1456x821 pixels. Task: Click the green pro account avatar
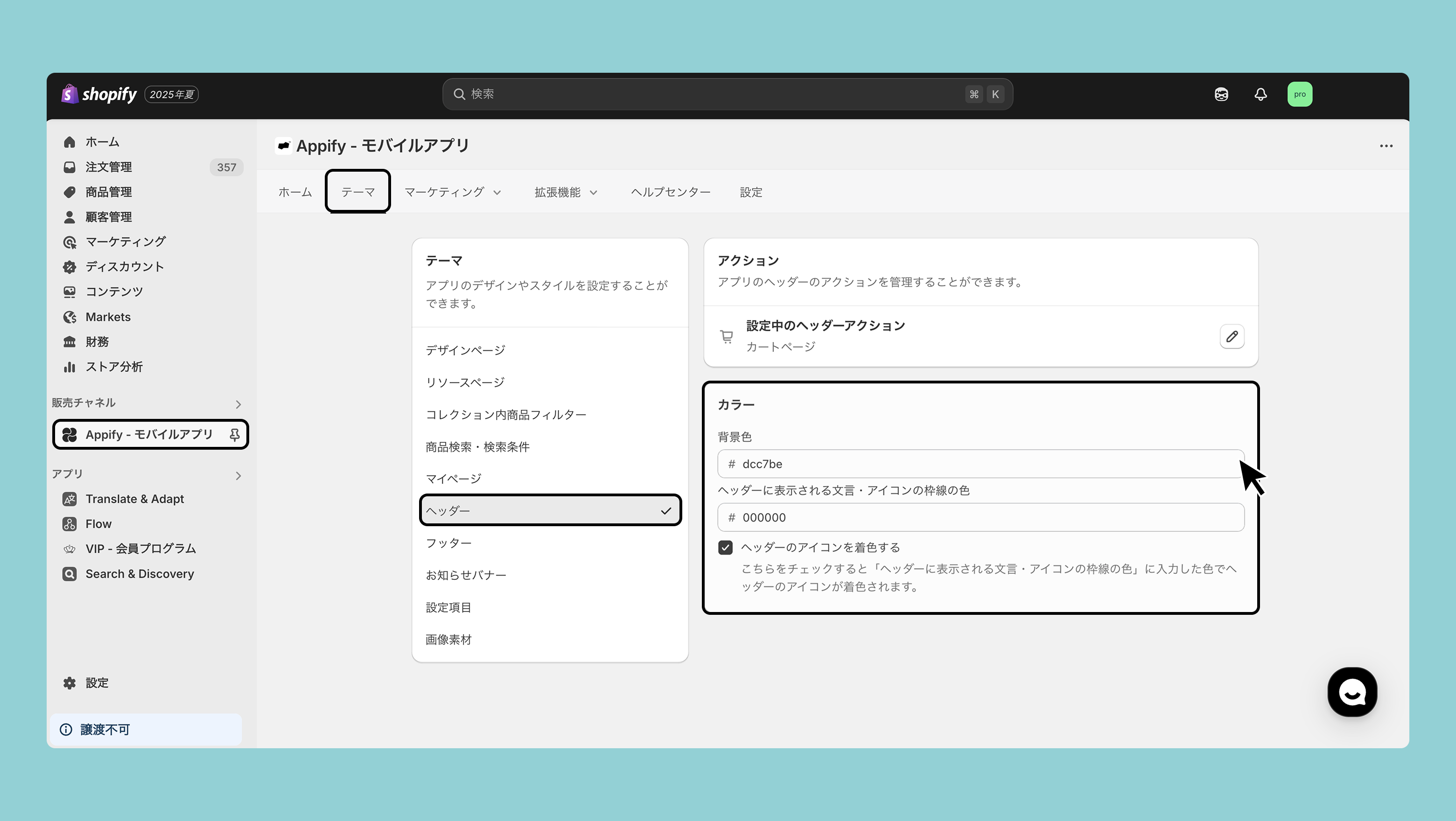point(1300,94)
